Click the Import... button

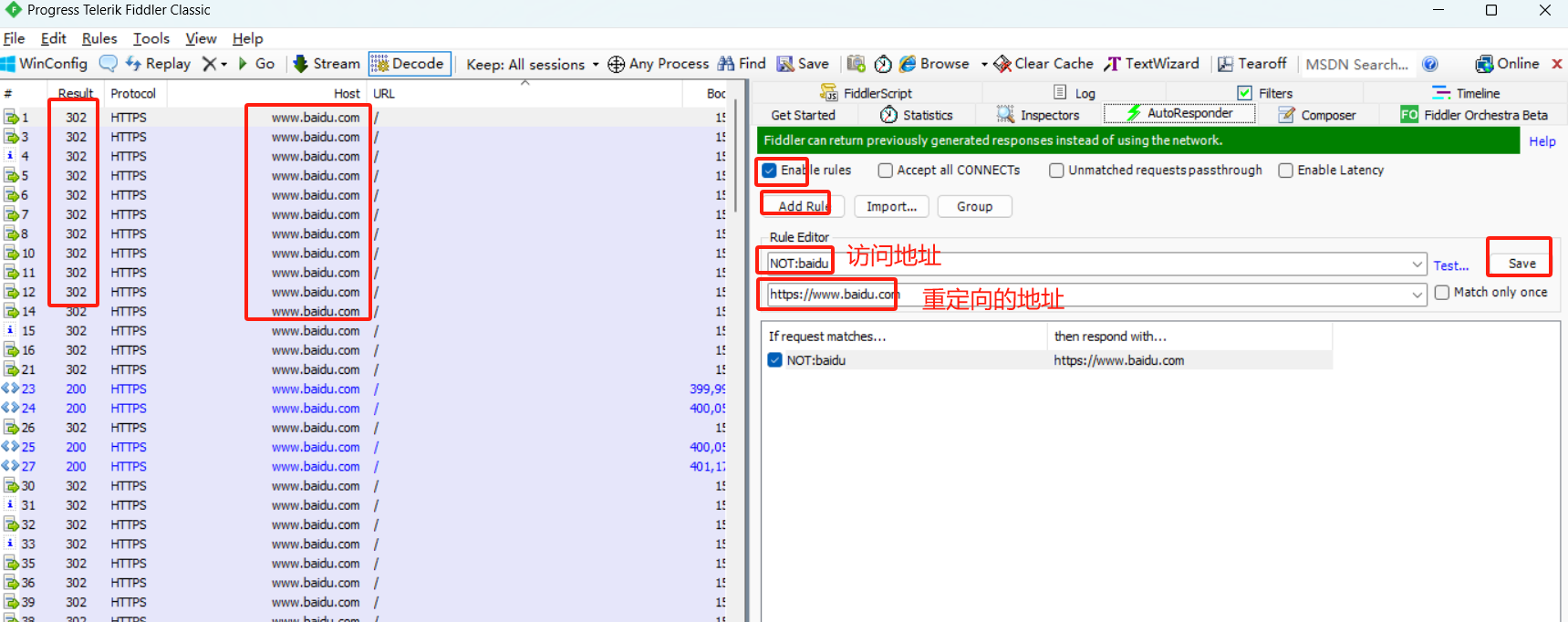tap(891, 206)
